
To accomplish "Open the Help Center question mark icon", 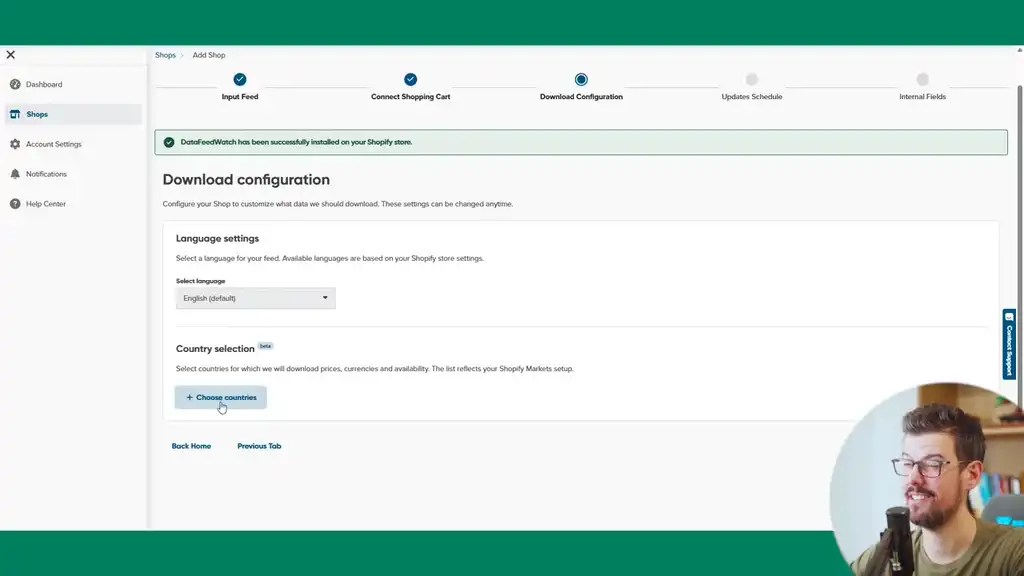I will 14,204.
